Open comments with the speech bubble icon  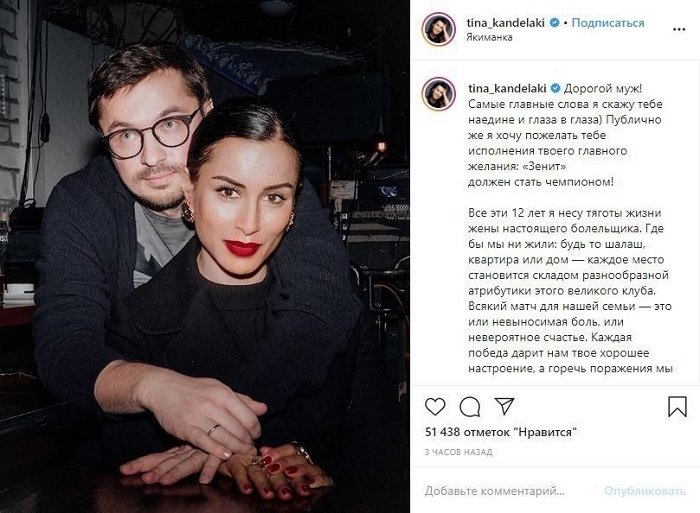pyautogui.click(x=470, y=407)
